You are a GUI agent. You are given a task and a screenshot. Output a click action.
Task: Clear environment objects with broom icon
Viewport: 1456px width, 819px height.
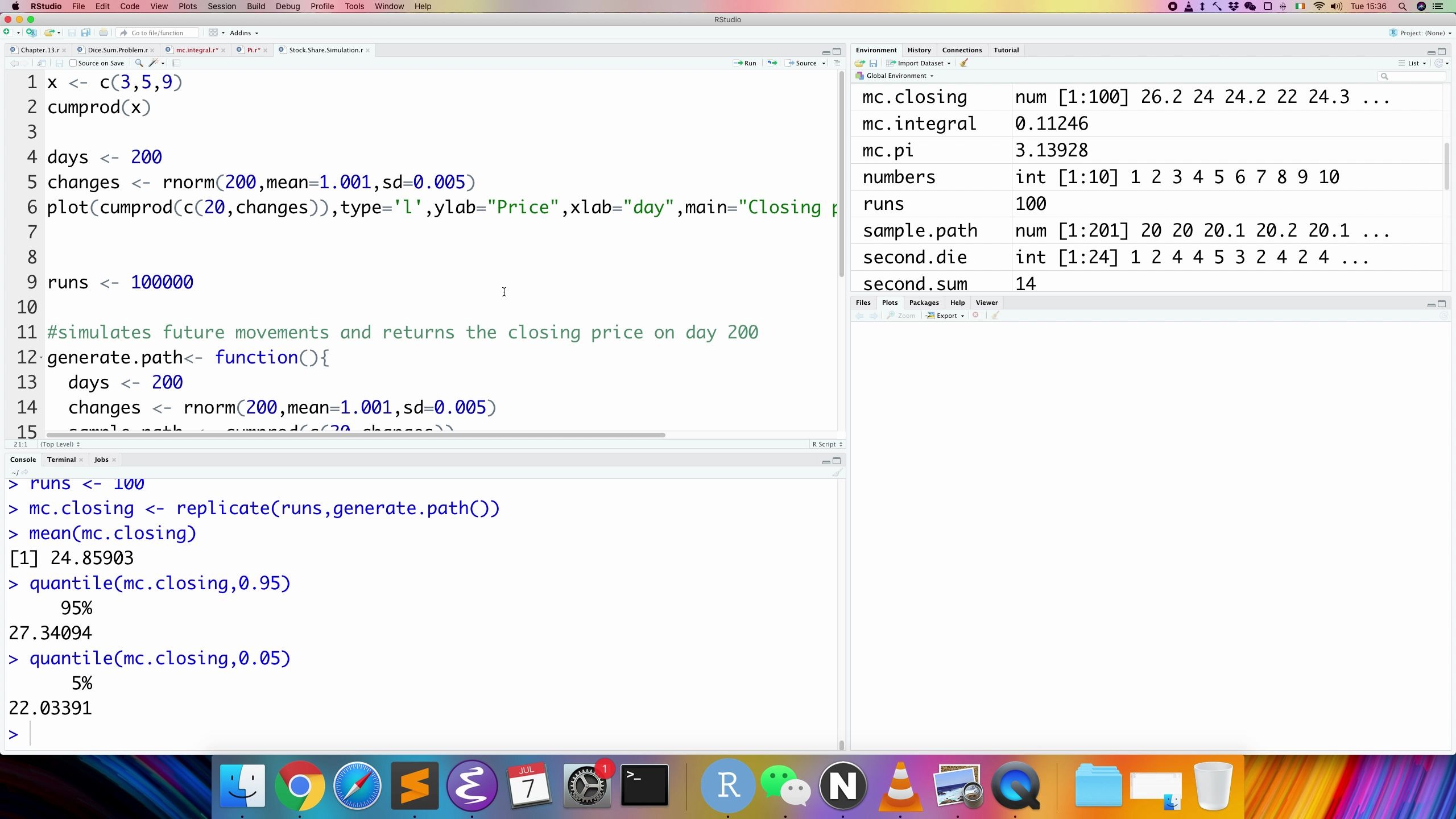(964, 63)
